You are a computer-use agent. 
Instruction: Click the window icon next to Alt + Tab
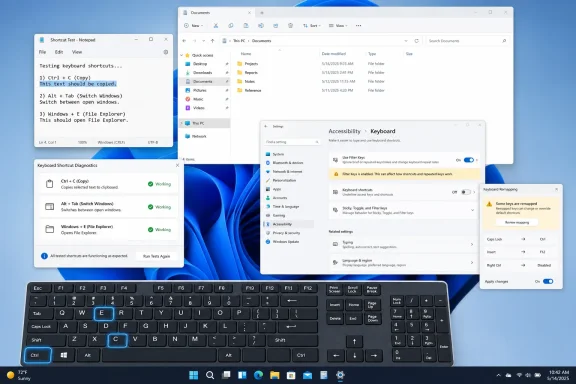49,207
